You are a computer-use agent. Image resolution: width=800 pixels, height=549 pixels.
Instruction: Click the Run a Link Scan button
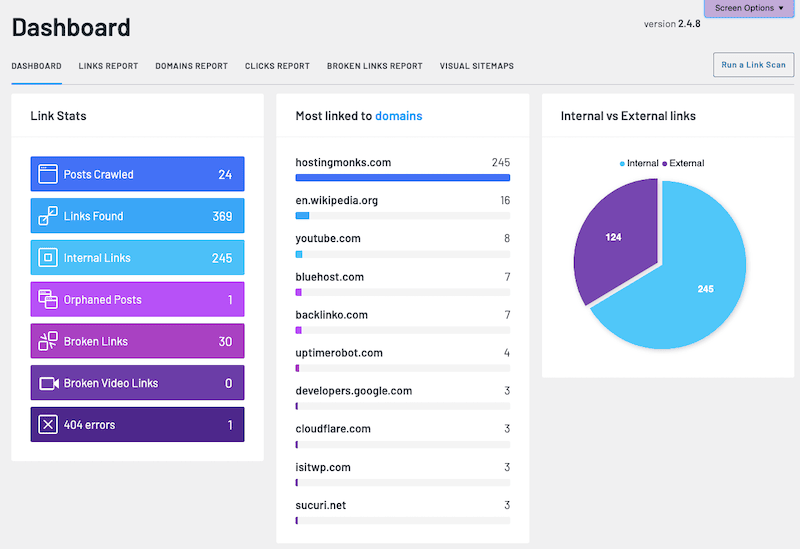coord(754,65)
